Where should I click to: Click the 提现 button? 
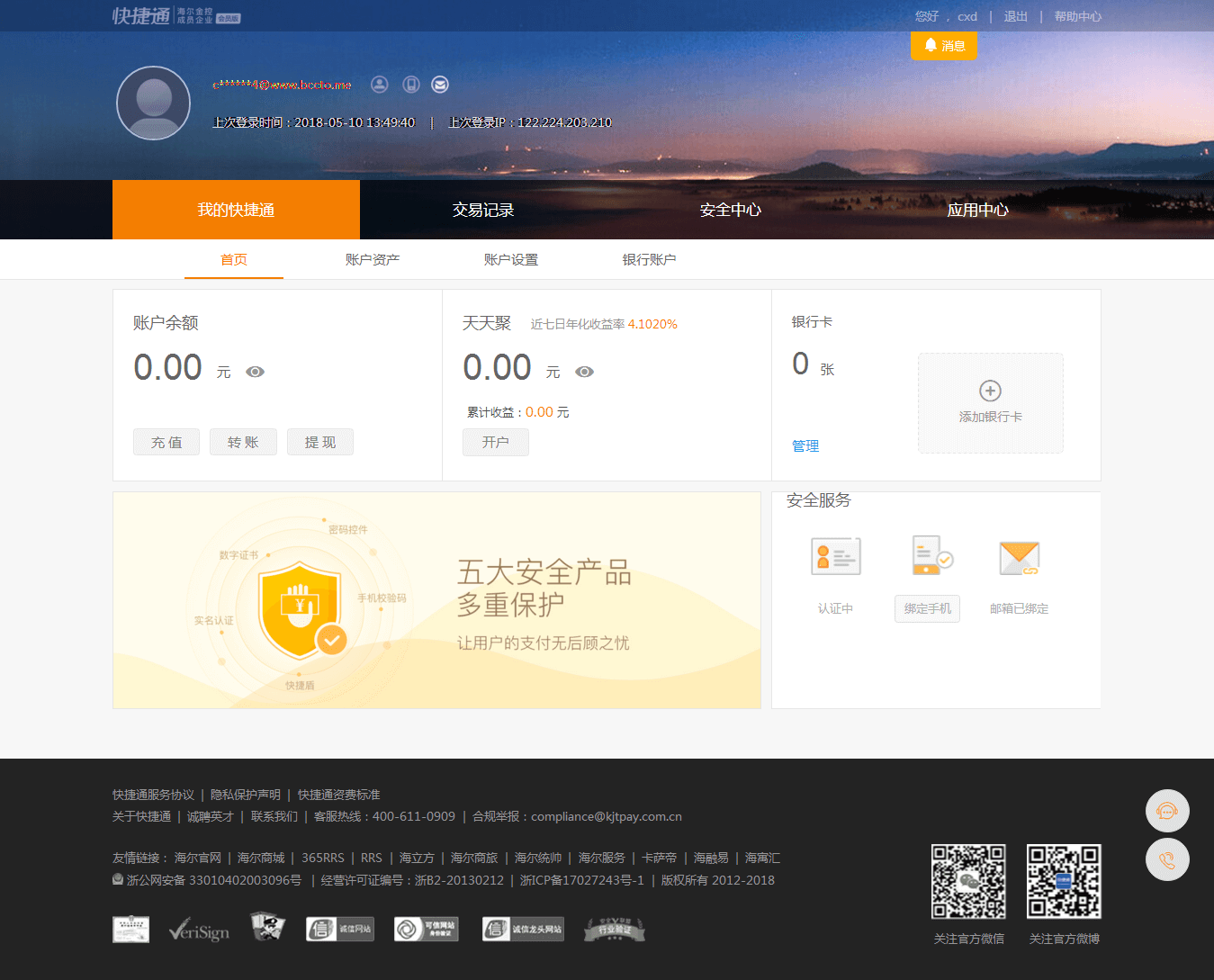[x=320, y=442]
